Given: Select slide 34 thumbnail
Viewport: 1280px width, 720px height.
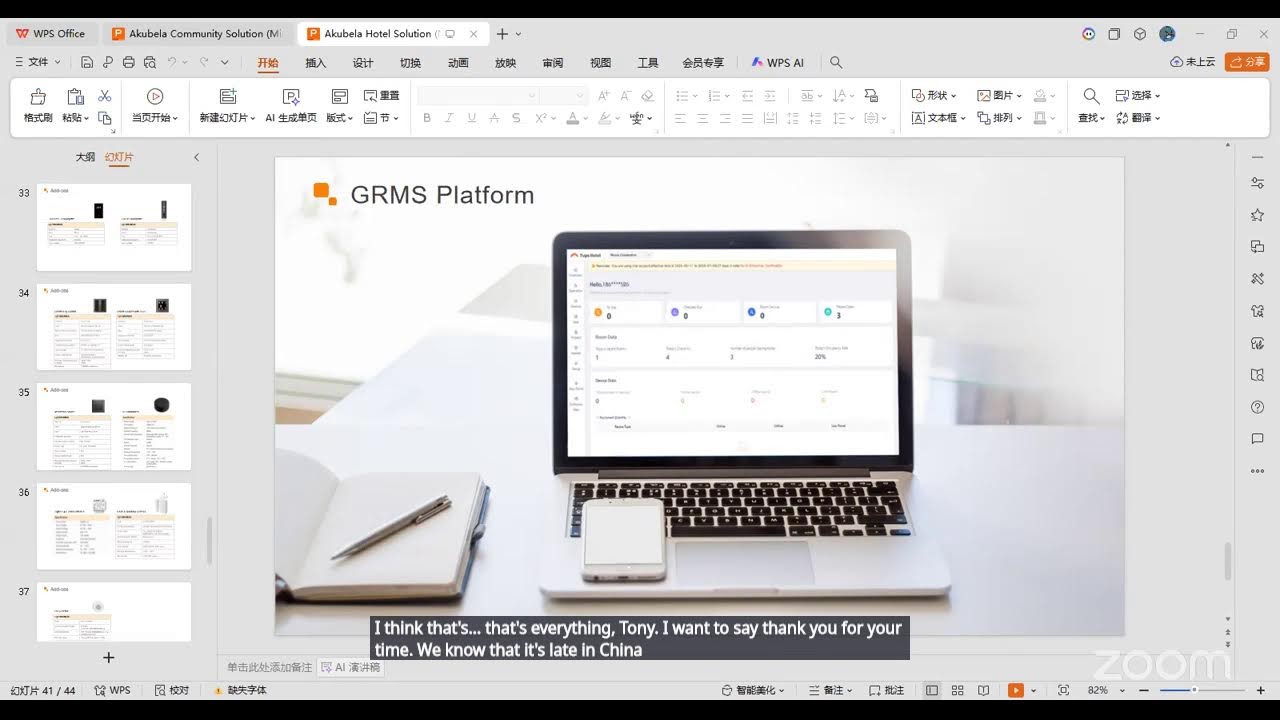Looking at the screenshot, I should pyautogui.click(x=114, y=327).
